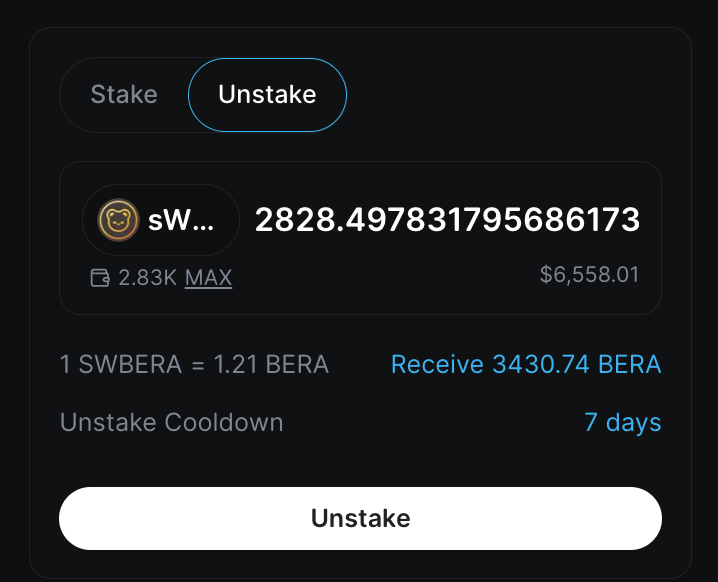Click the word Receive in blue
718x582 pixels.
(437, 364)
